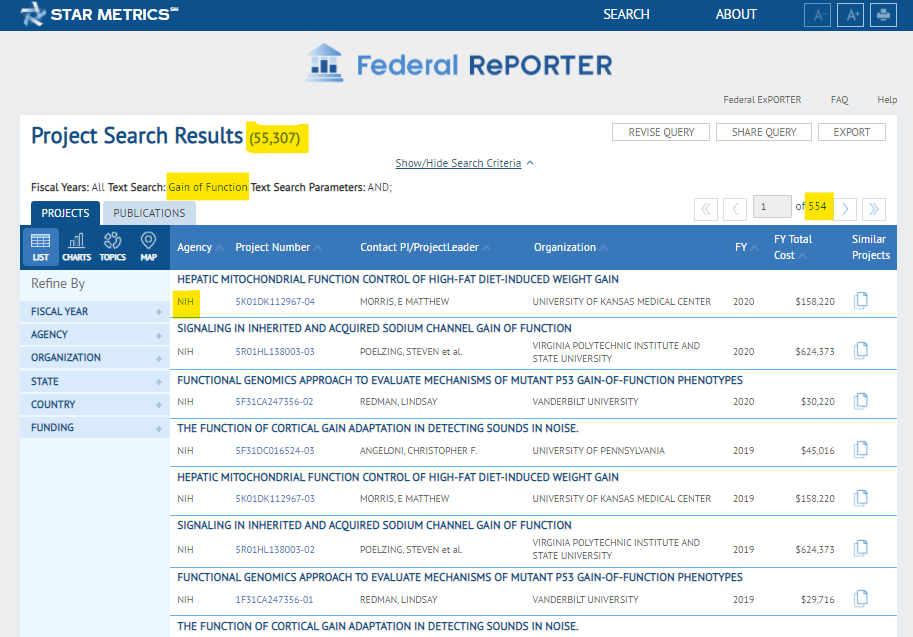913x637 pixels.
Task: Expand the ORGANIZATION refine filter
Action: 94,358
